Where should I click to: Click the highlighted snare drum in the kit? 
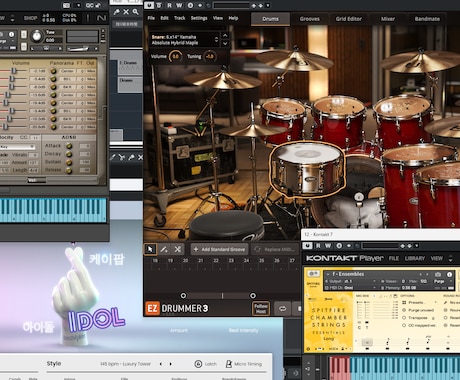pyautogui.click(x=307, y=170)
